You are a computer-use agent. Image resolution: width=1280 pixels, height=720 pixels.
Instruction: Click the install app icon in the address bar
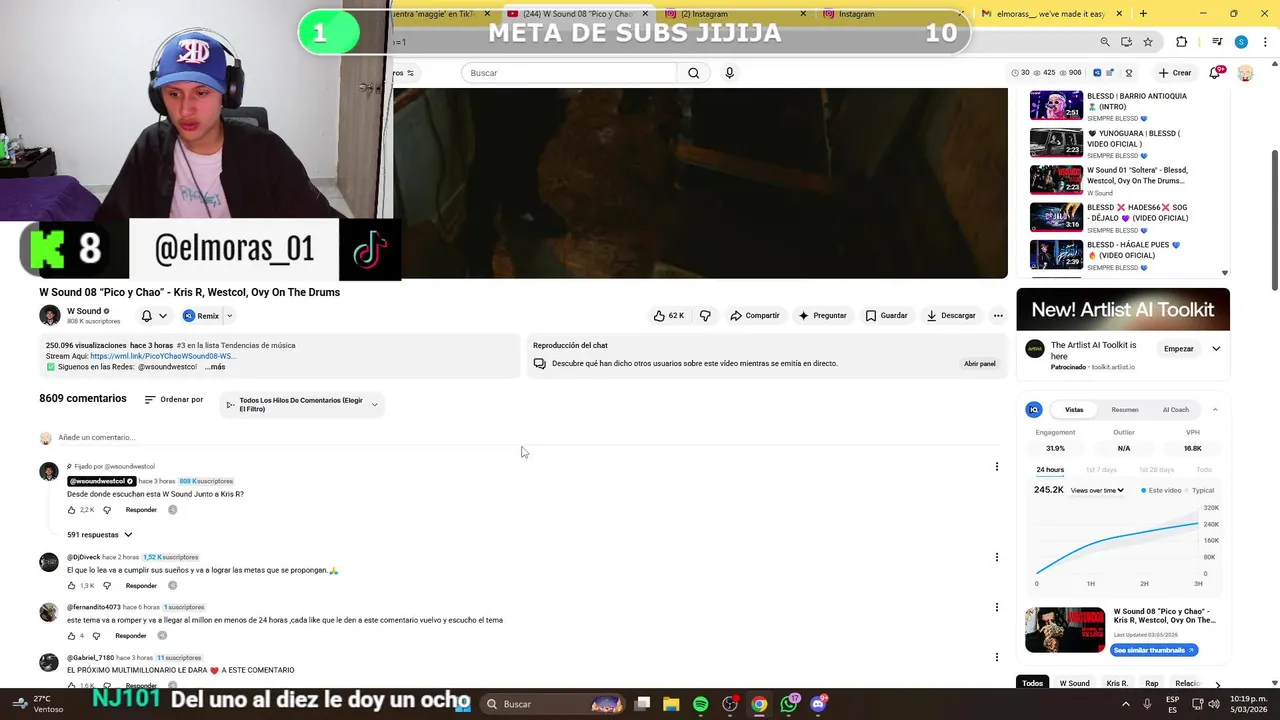click(x=1126, y=42)
